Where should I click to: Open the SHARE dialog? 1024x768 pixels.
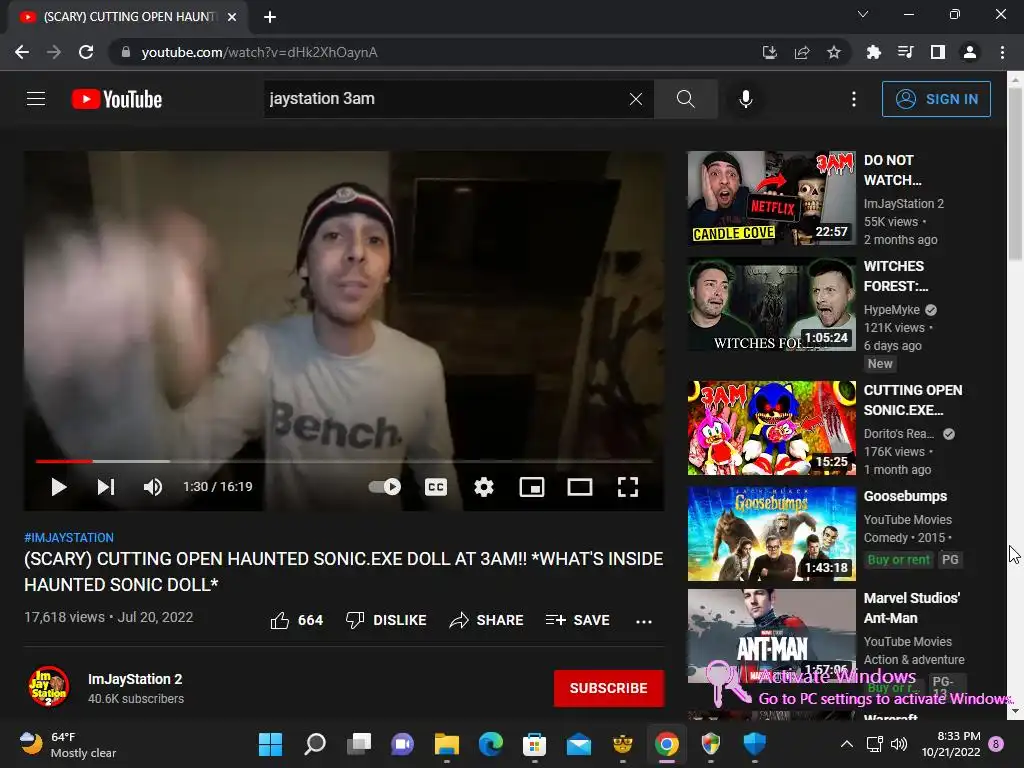487,620
